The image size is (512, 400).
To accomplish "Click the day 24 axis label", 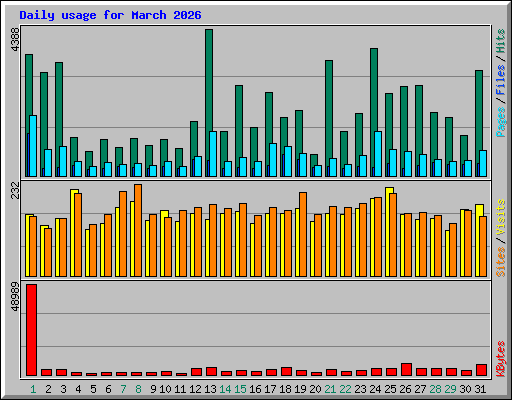I will (375, 389).
